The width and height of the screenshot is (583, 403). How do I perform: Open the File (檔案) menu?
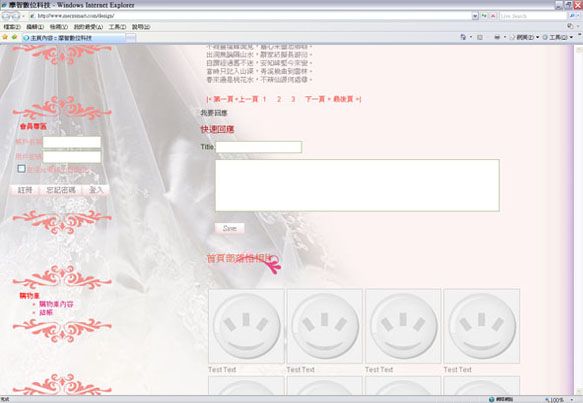pyautogui.click(x=12, y=27)
